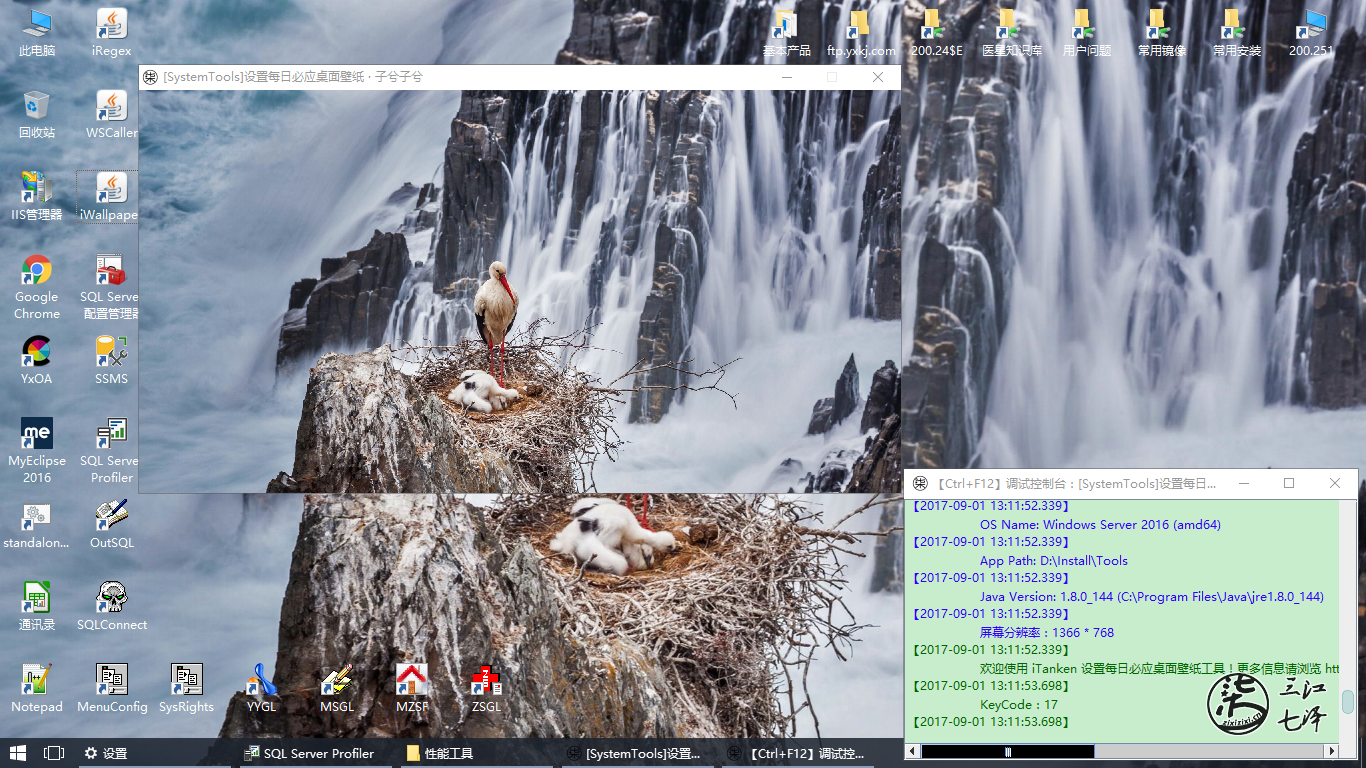Open the YxOA desktop icon
This screenshot has height=768, width=1366.
(37, 361)
